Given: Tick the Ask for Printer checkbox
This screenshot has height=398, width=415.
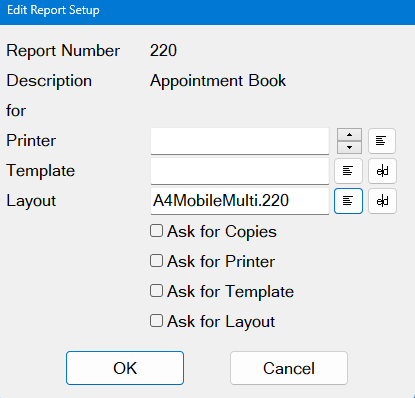Looking at the screenshot, I should (x=156, y=261).
